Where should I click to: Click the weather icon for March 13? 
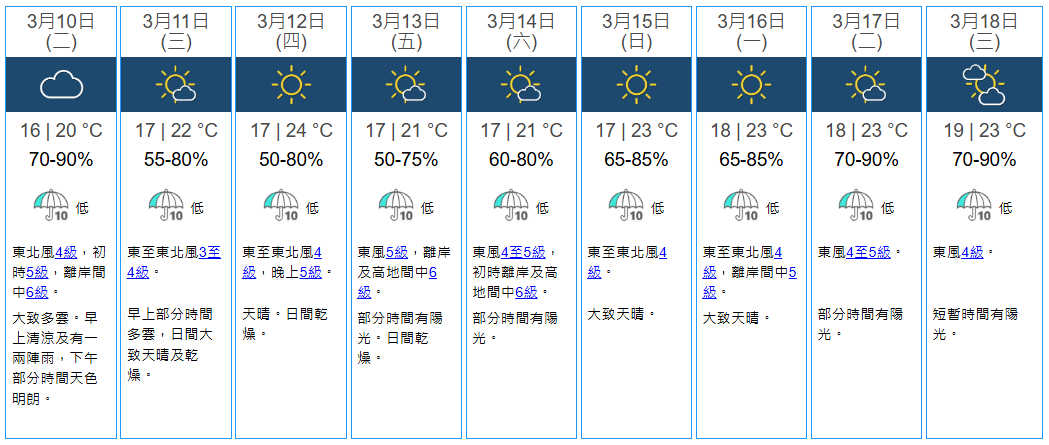click(406, 85)
